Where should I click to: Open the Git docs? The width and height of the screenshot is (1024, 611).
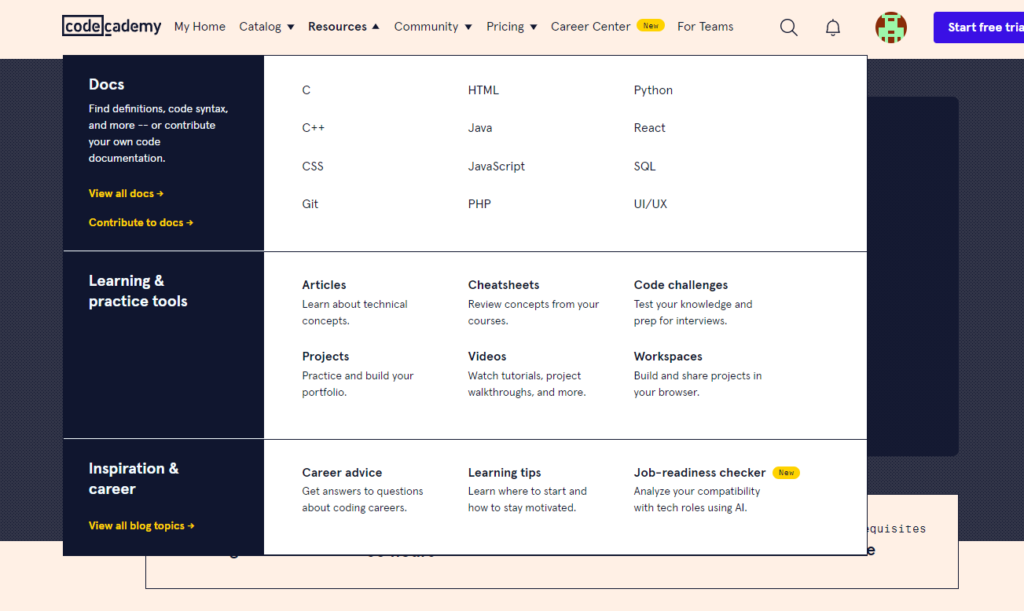click(x=310, y=204)
